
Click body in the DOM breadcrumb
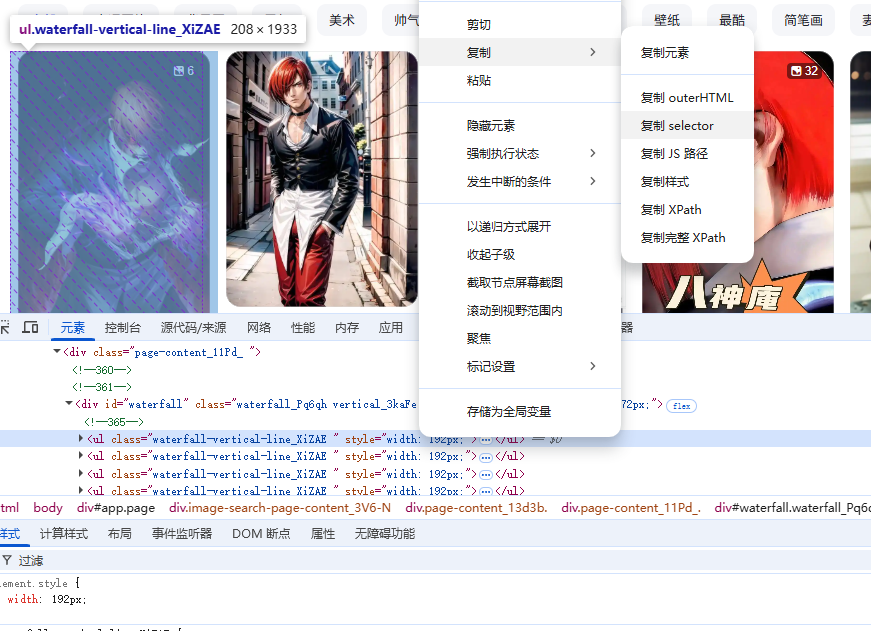[x=48, y=508]
